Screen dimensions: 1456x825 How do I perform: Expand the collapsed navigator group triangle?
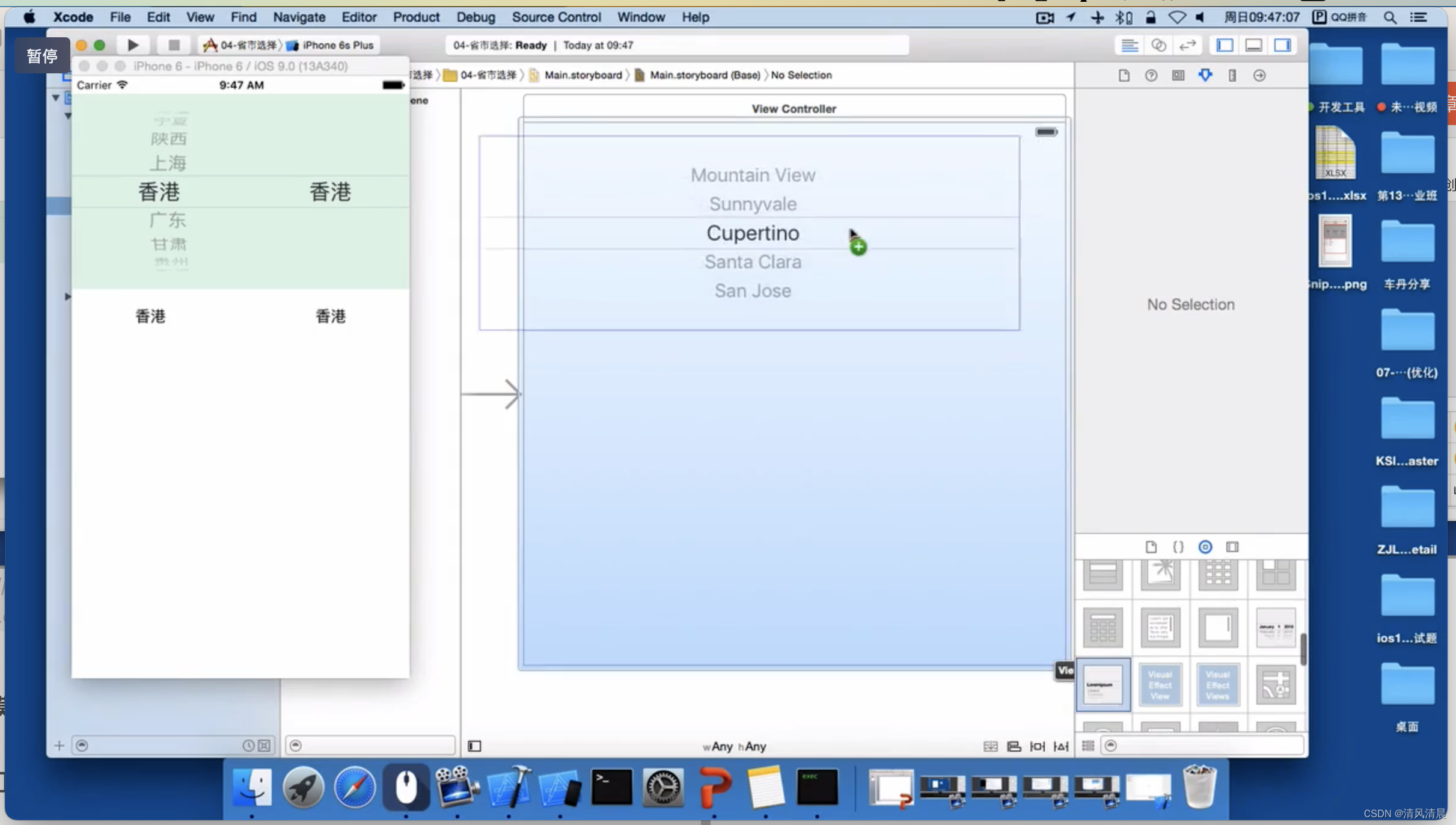point(67,296)
